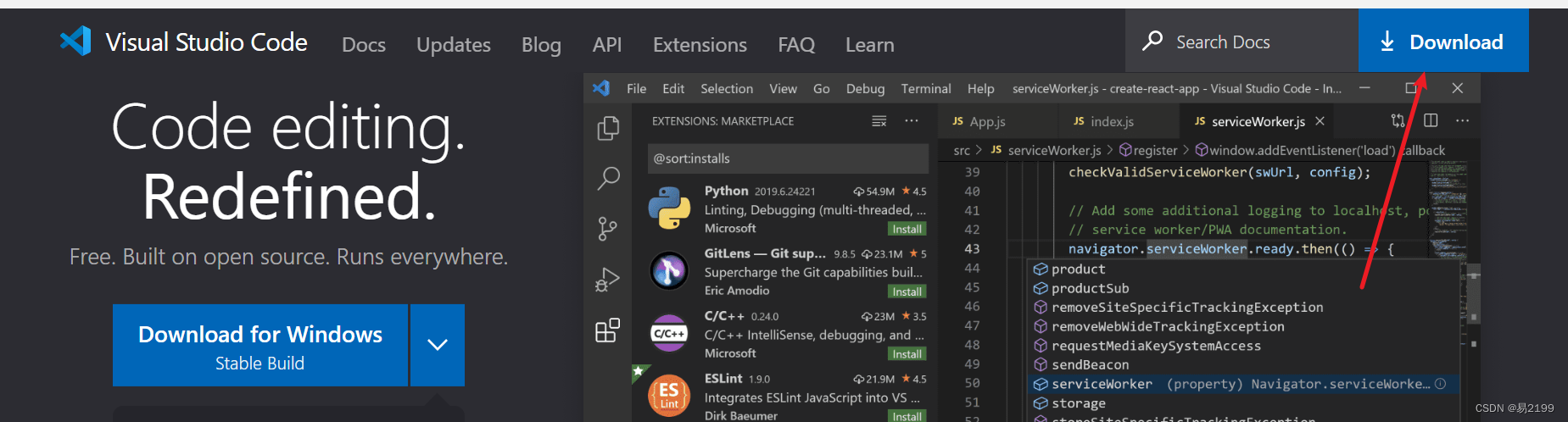Click the C/C++ extension icon
Viewport: 1568px width, 422px height.
pos(669,334)
